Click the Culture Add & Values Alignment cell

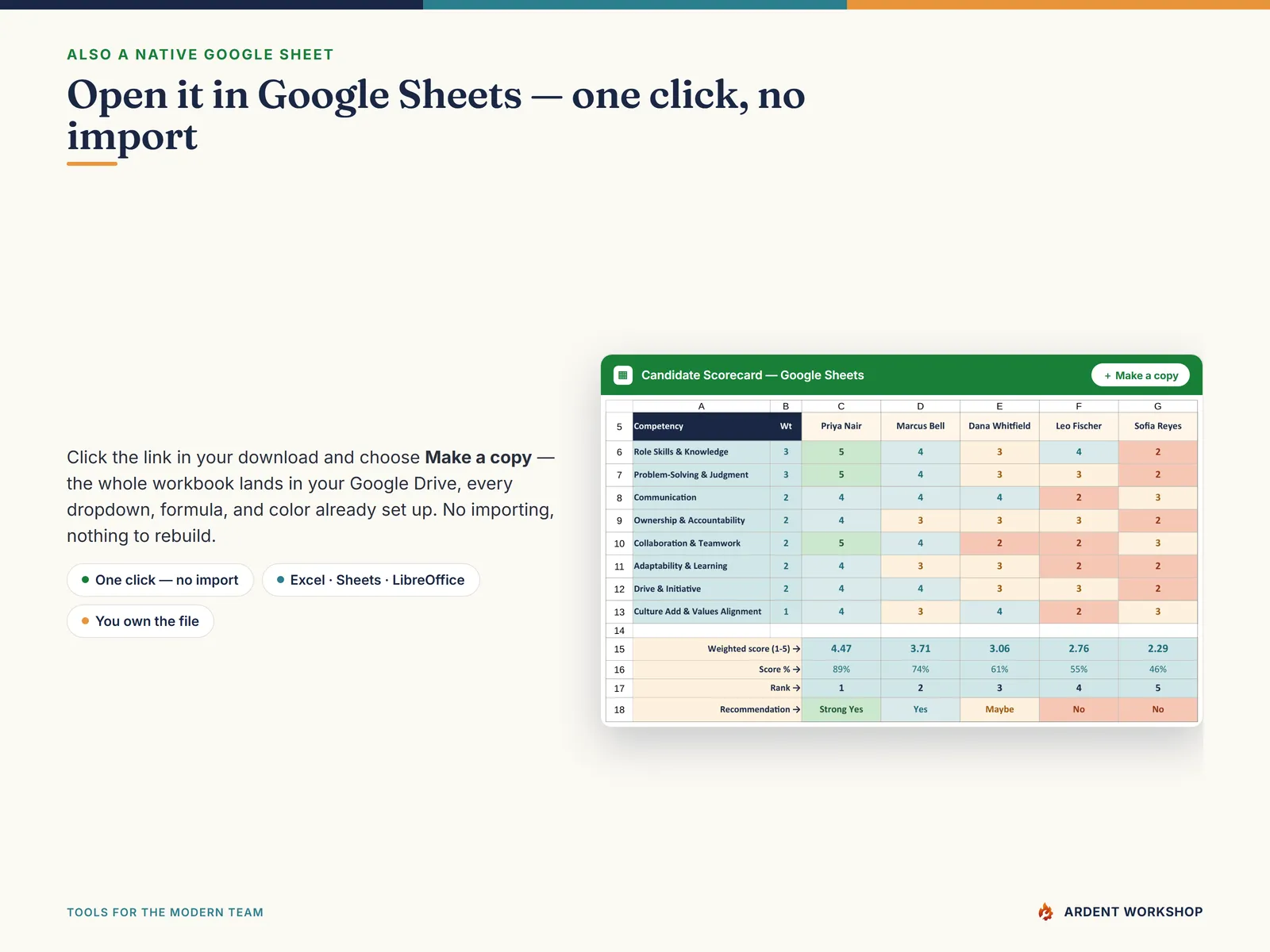coord(701,612)
